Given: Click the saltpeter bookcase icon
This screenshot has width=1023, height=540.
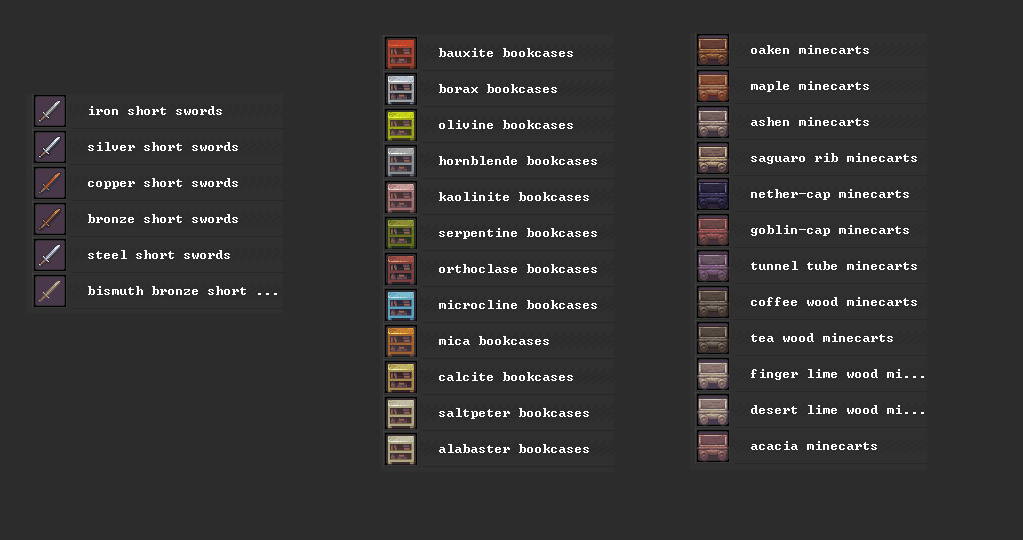Looking at the screenshot, I should 401,413.
